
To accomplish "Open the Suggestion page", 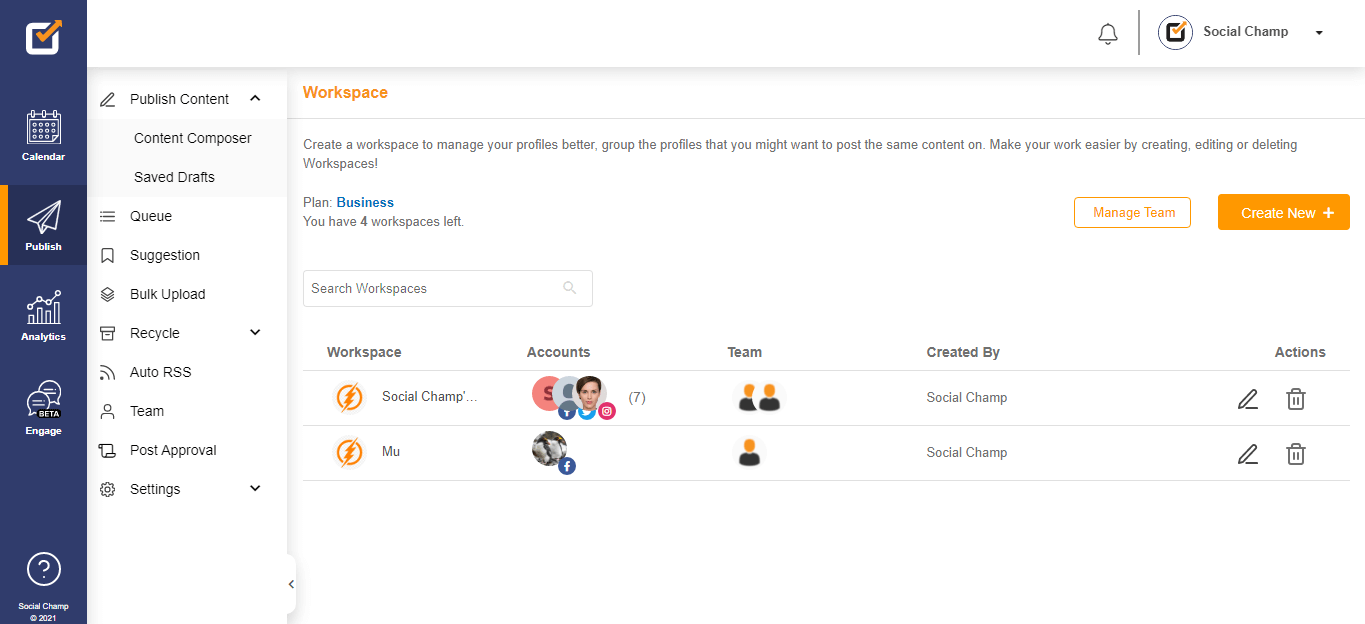I will pos(165,255).
